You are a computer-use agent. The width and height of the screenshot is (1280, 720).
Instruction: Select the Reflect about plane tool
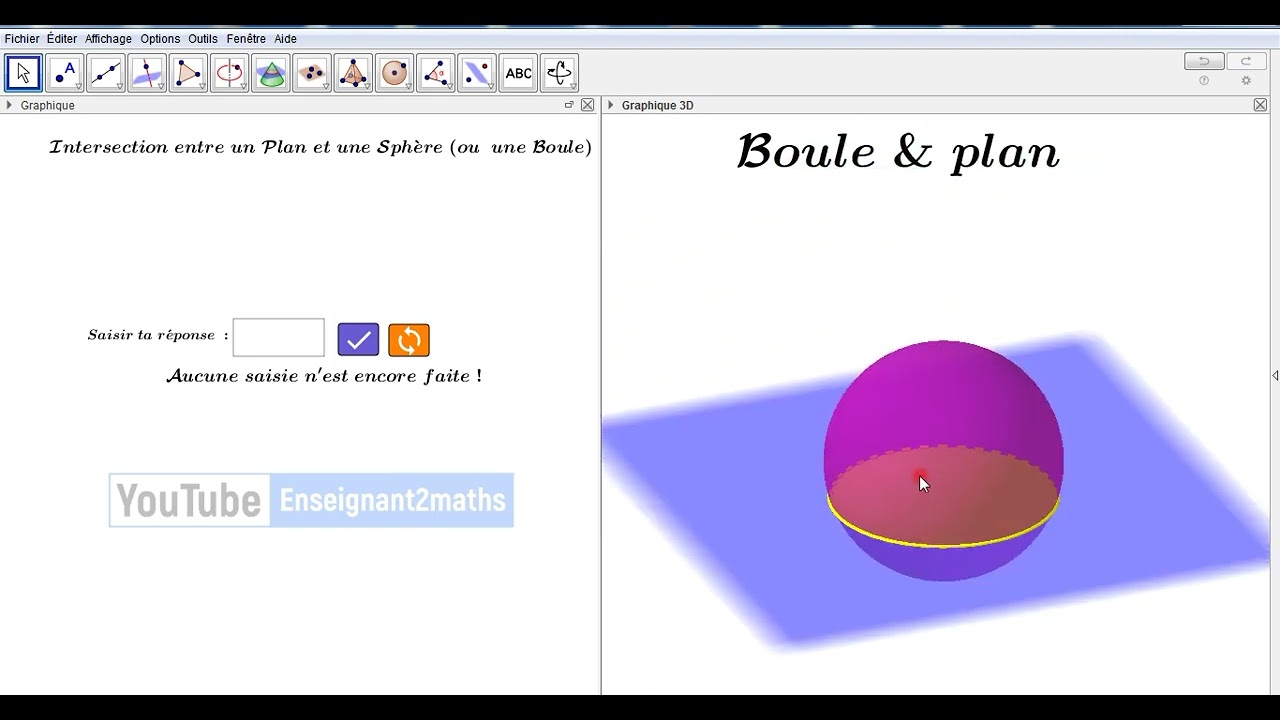(477, 73)
